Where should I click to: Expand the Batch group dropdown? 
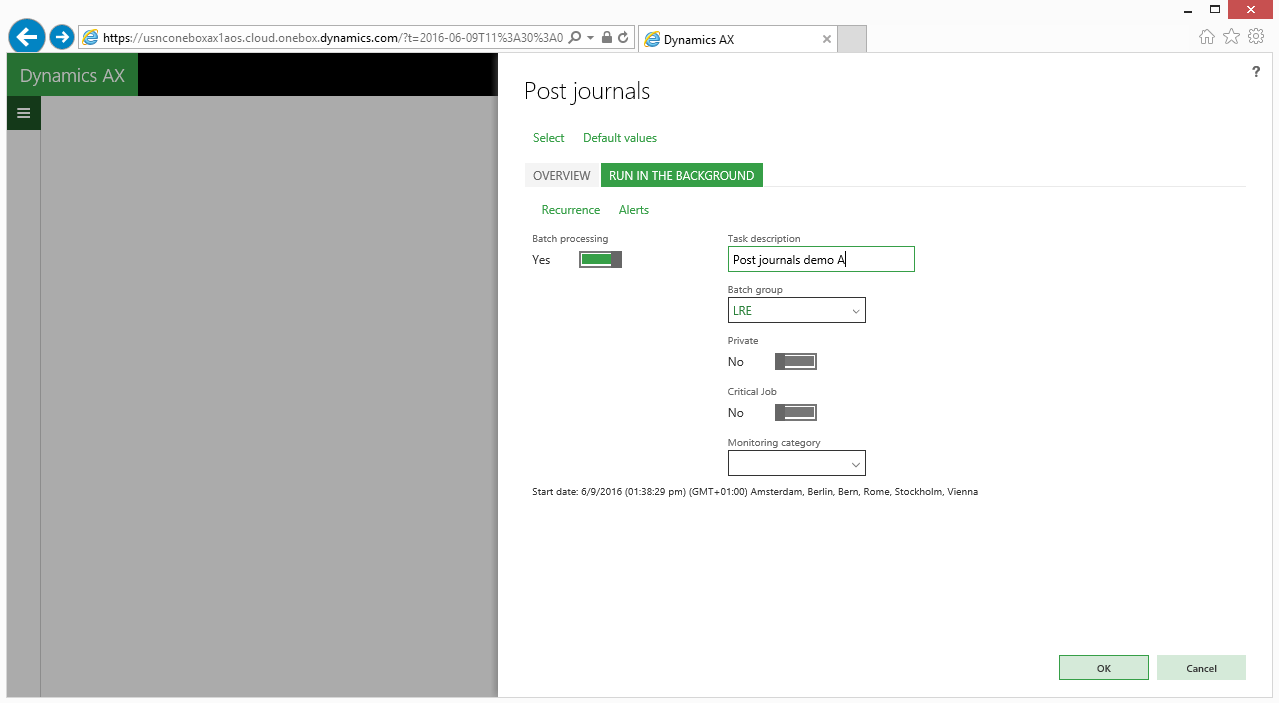[x=855, y=311]
